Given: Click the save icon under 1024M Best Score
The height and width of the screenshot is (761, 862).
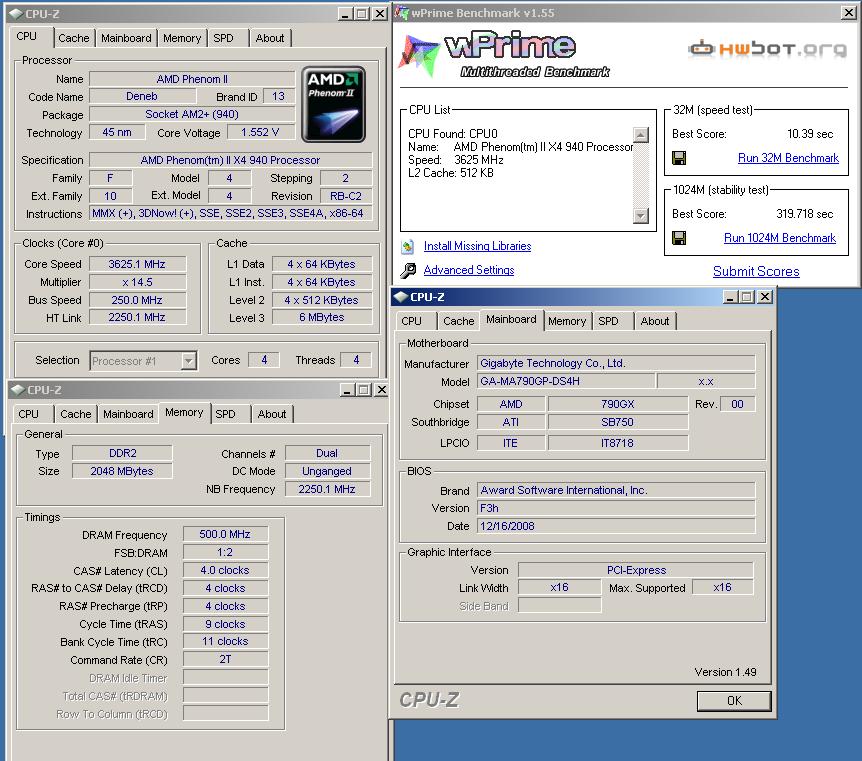Looking at the screenshot, I should tap(679, 238).
